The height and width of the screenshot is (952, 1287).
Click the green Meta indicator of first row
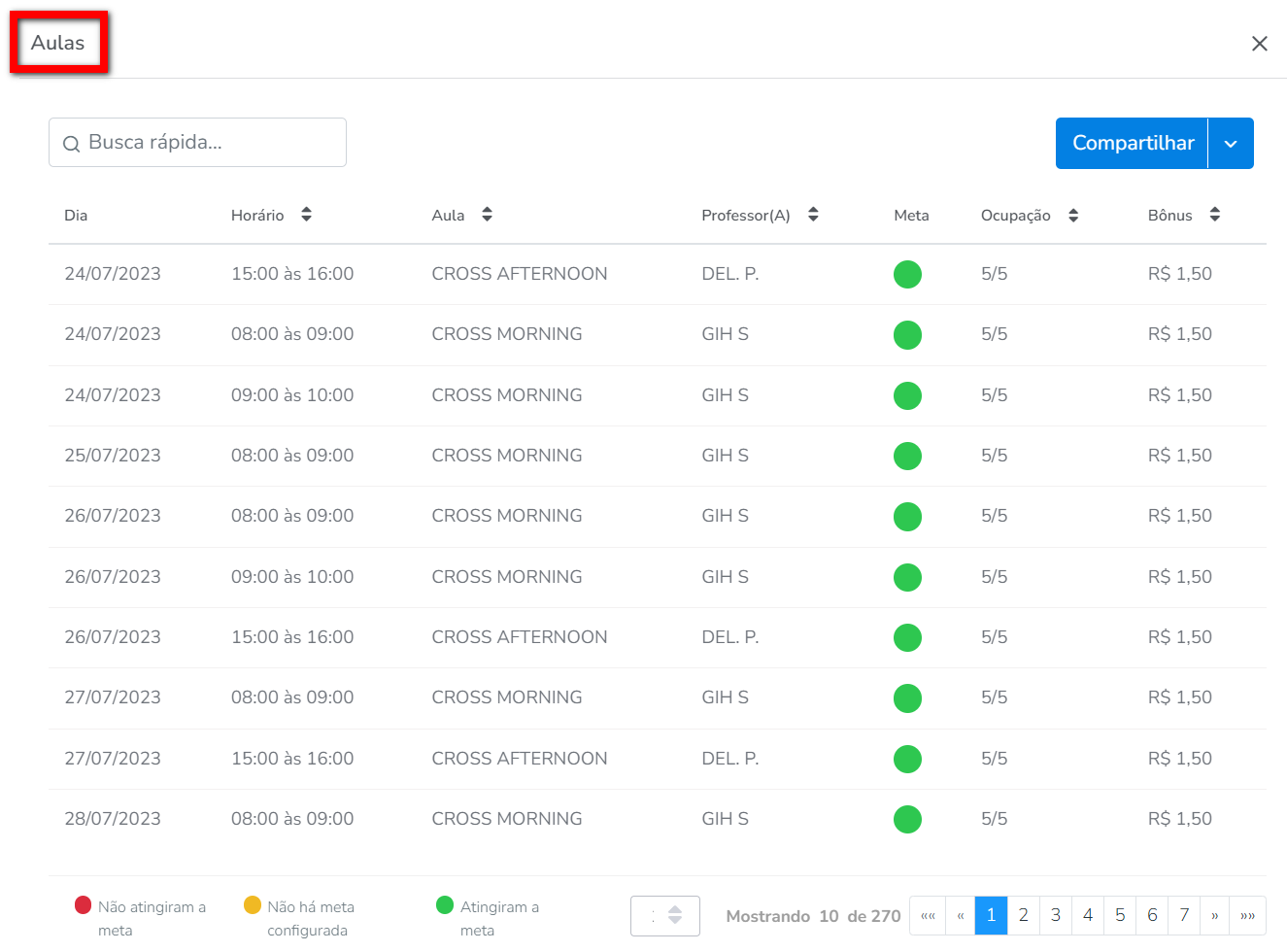click(x=907, y=274)
